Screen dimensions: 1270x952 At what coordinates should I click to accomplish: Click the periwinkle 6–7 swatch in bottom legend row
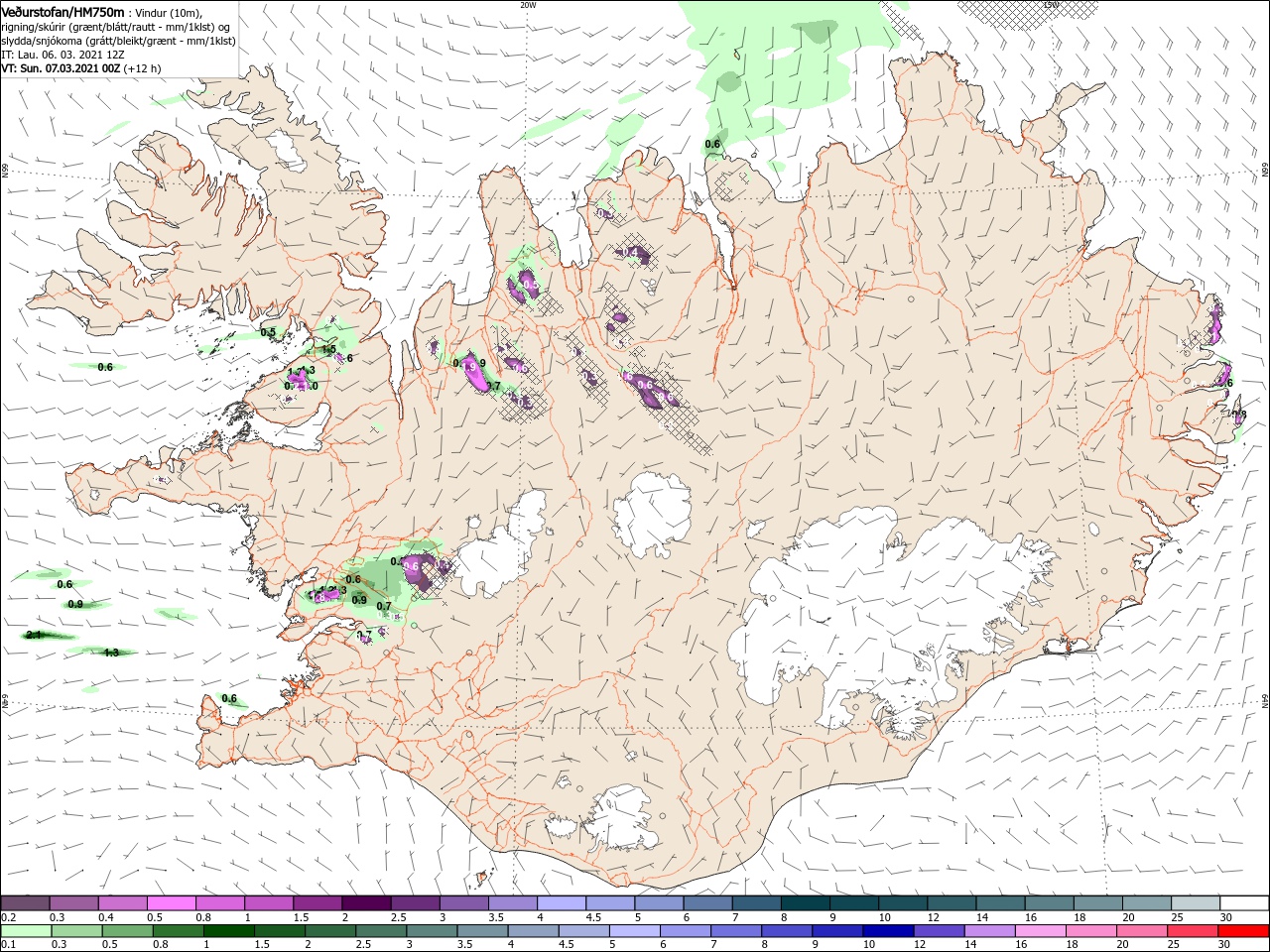(x=685, y=931)
